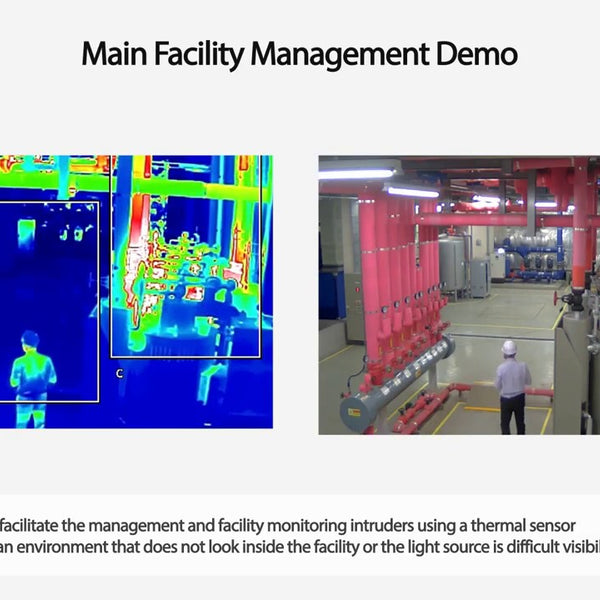
Task: Click the caption line about light source visibility
Action: tap(300, 546)
